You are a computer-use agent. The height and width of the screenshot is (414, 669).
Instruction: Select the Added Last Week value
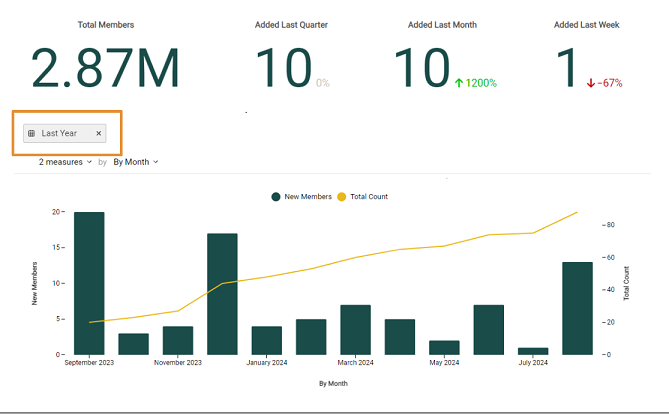[566, 68]
